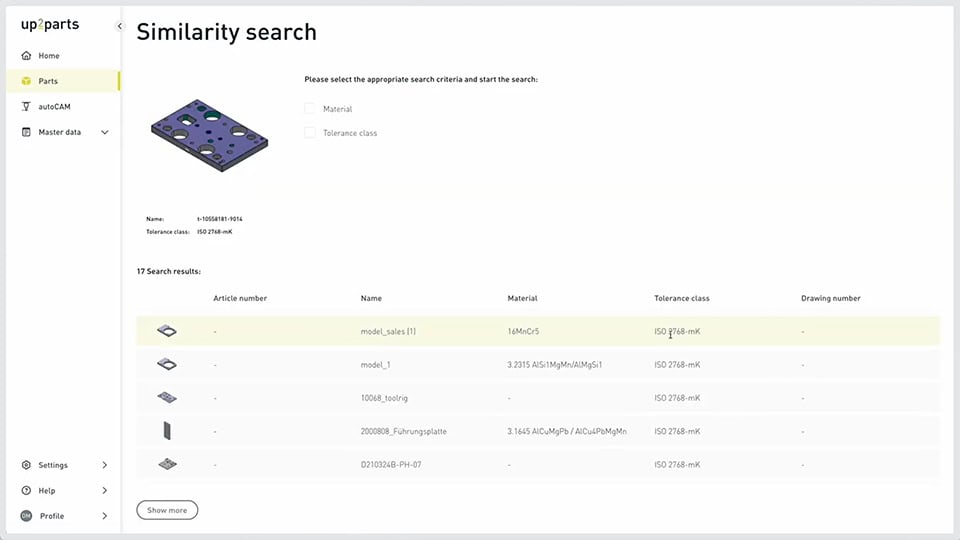Click the Tolerance class column header
Screen dimensions: 960x540
tap(681, 298)
